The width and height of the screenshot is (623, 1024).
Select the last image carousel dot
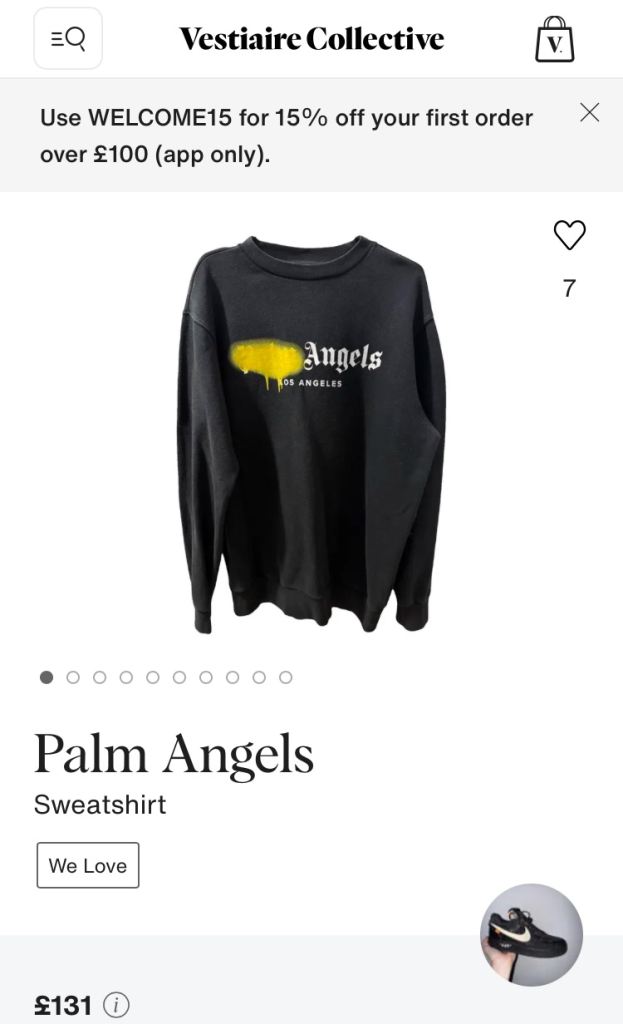285,677
